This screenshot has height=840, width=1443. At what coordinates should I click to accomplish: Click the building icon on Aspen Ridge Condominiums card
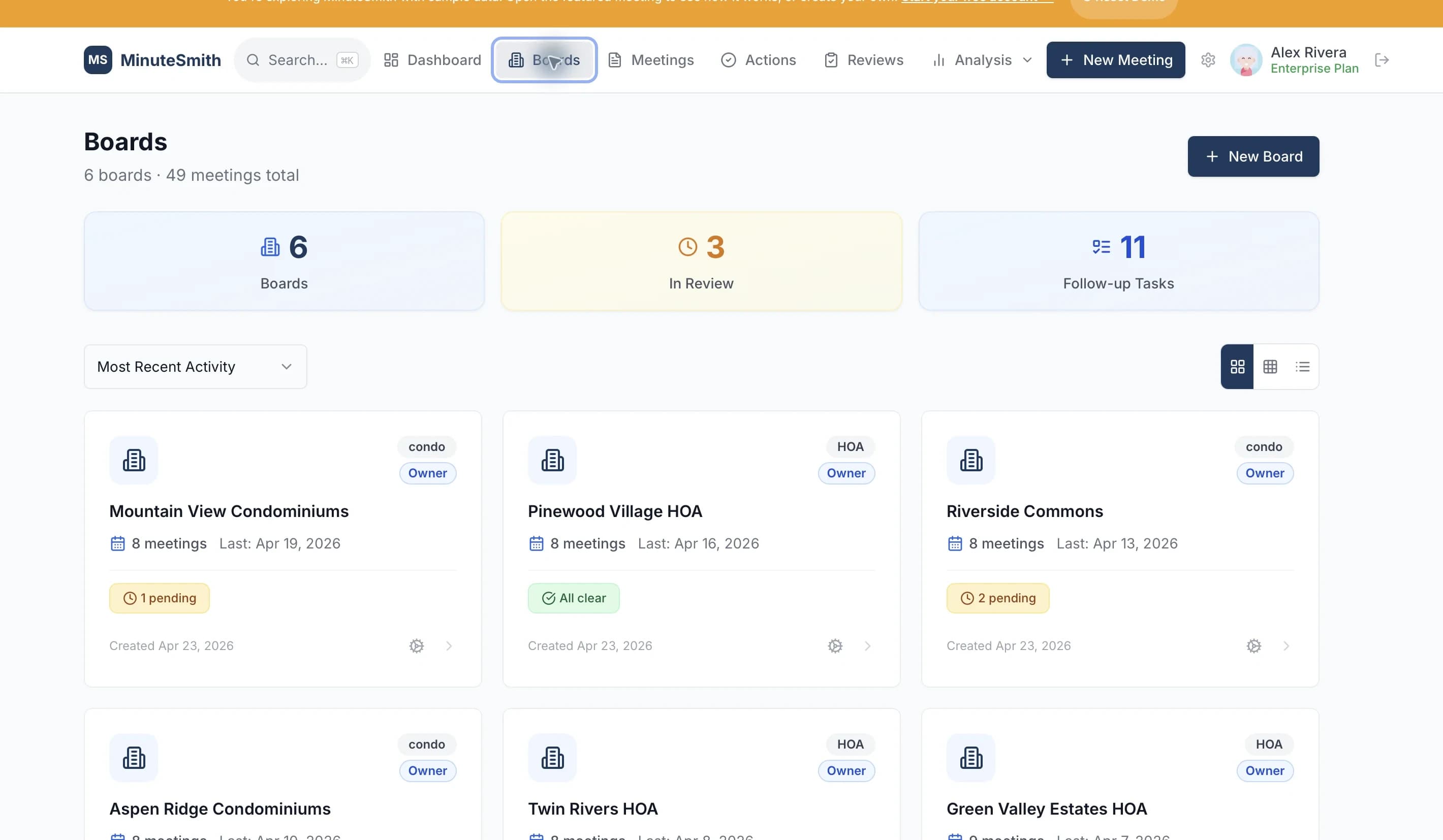(x=134, y=758)
